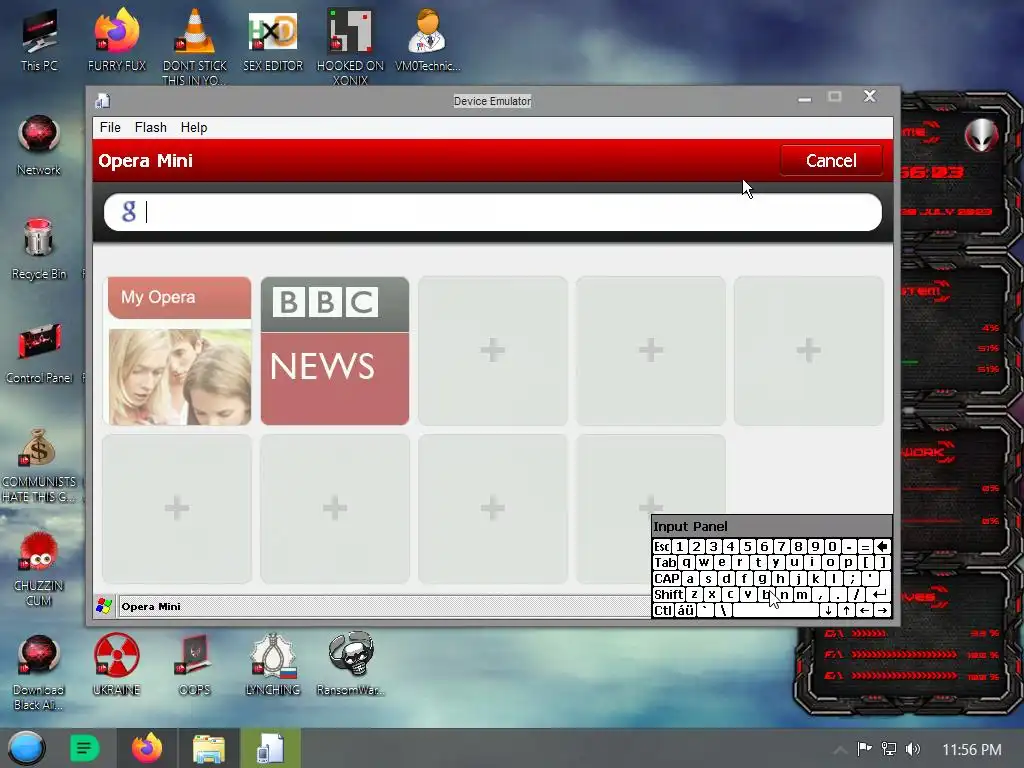Toggle the áü accent key on the Input Panel

(x=685, y=610)
